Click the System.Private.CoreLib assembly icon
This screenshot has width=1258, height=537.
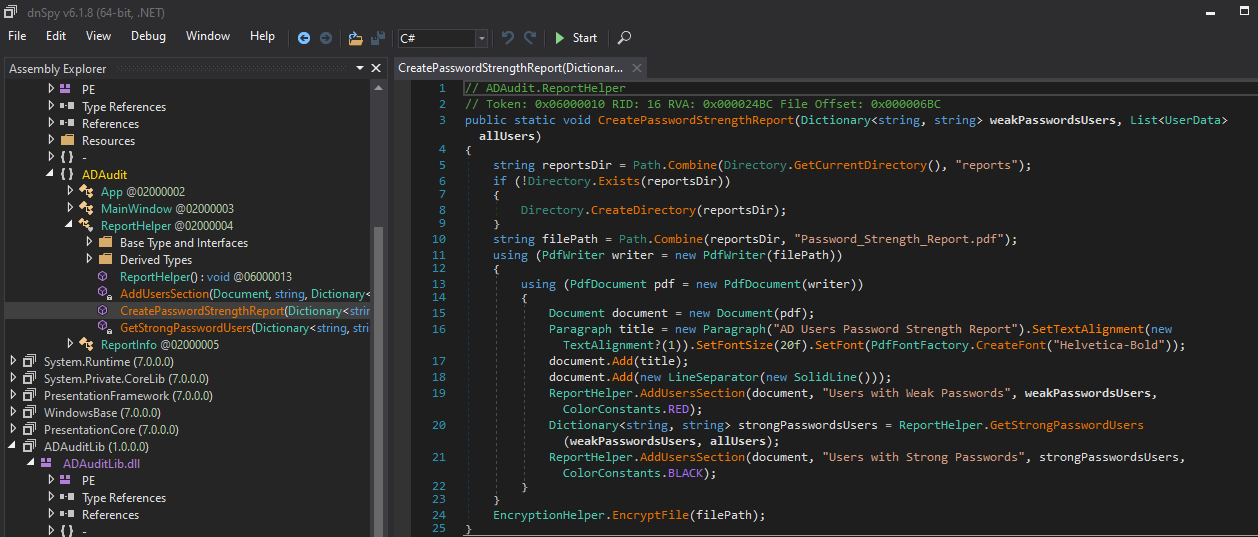coord(30,378)
